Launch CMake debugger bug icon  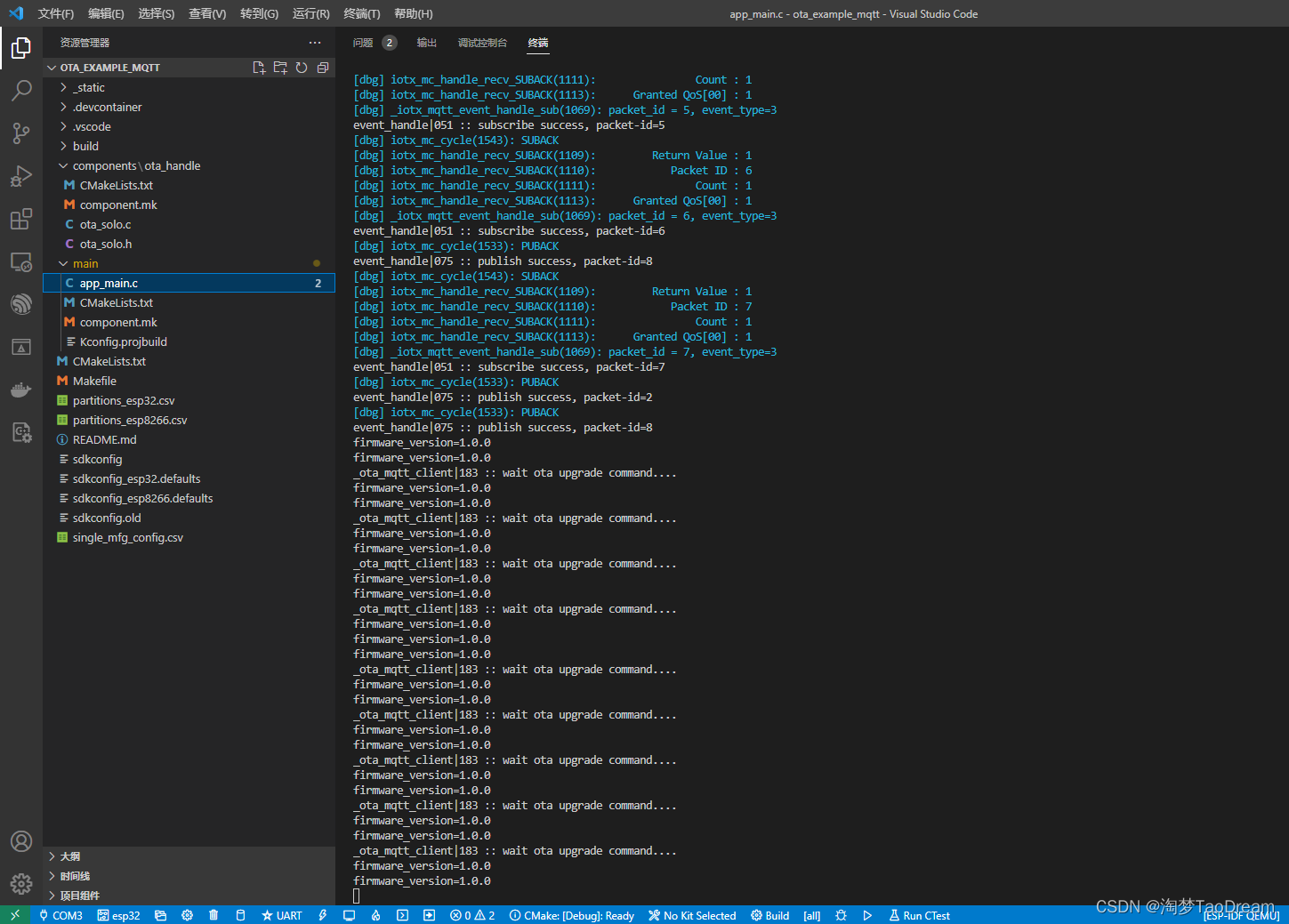[x=841, y=915]
